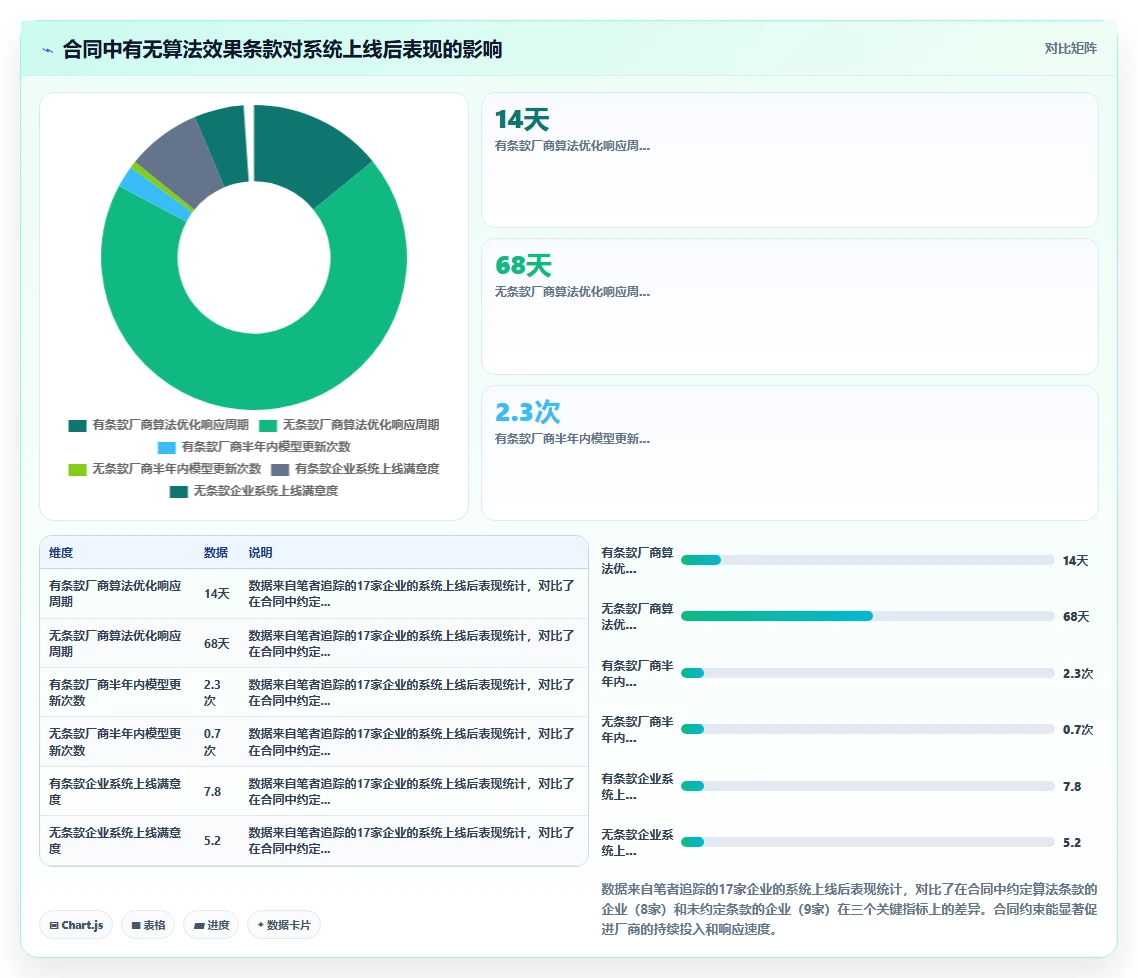Click the 5.2 progress bar
The width and height of the screenshot is (1138, 978).
point(867,842)
